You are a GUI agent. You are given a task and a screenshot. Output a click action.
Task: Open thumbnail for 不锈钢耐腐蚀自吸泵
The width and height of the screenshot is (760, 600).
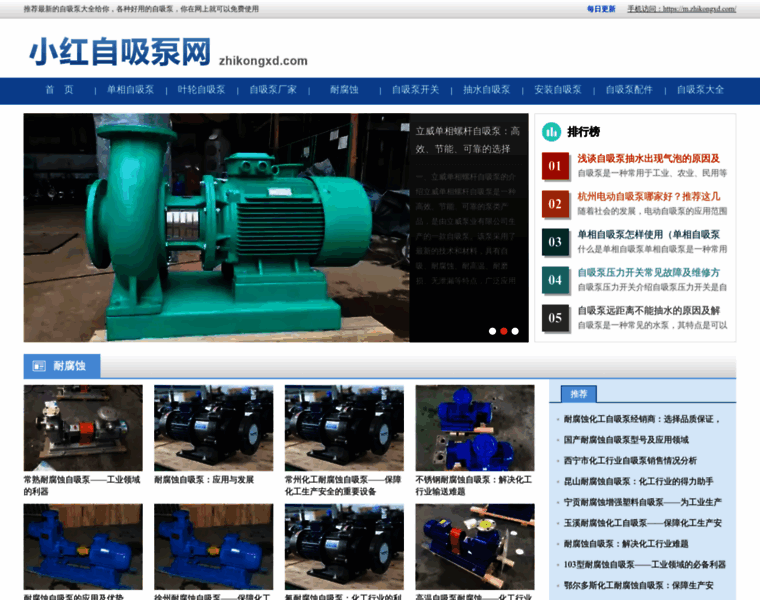coord(475,428)
